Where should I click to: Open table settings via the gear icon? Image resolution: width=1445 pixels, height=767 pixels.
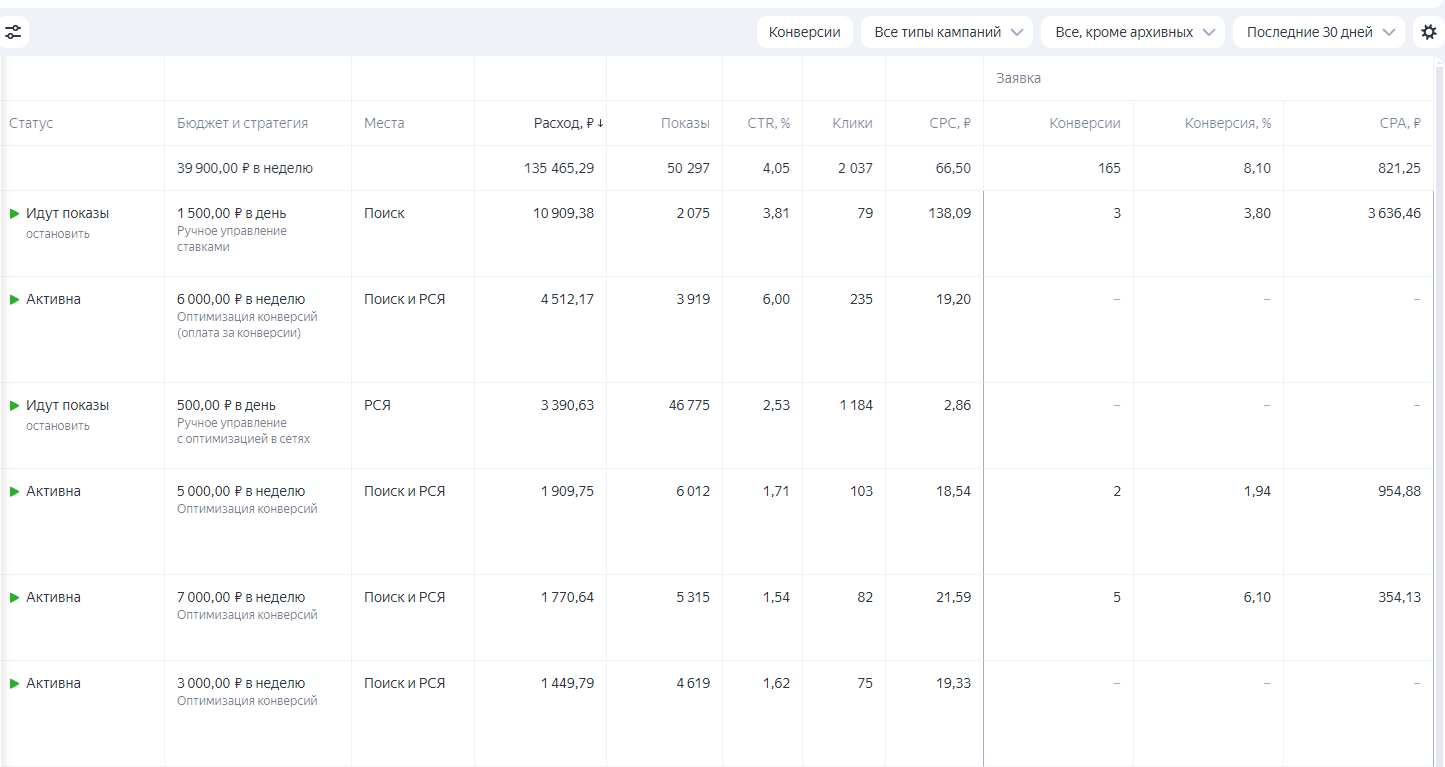pyautogui.click(x=1429, y=32)
